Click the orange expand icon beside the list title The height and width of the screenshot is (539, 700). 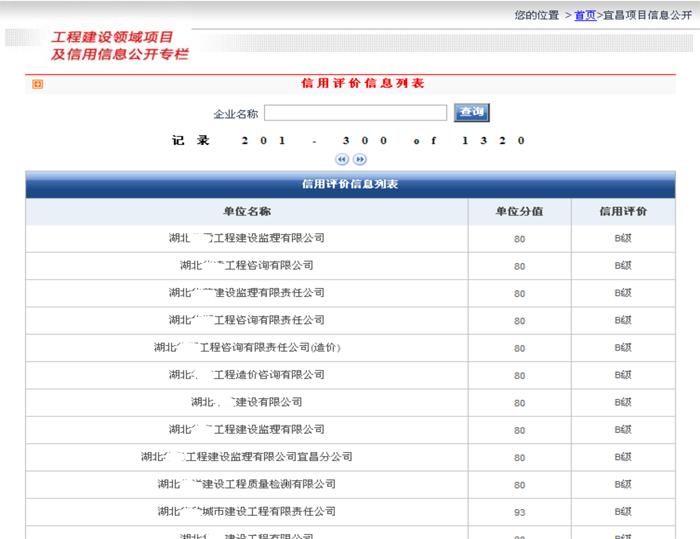tap(37, 84)
